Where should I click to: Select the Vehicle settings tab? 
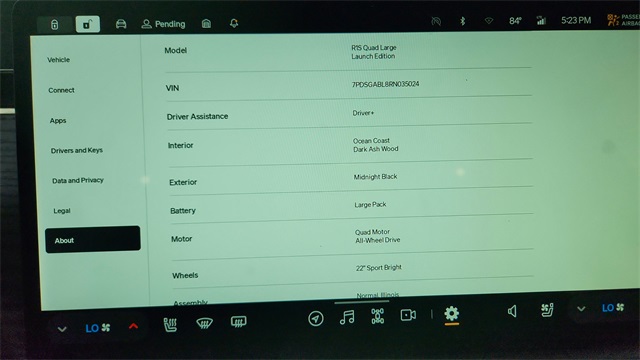coord(58,60)
